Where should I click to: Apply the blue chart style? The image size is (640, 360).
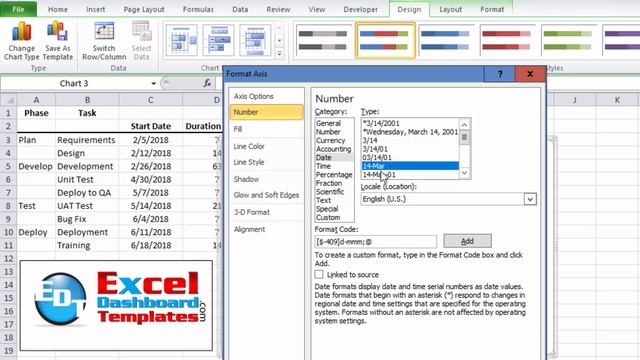coord(445,40)
